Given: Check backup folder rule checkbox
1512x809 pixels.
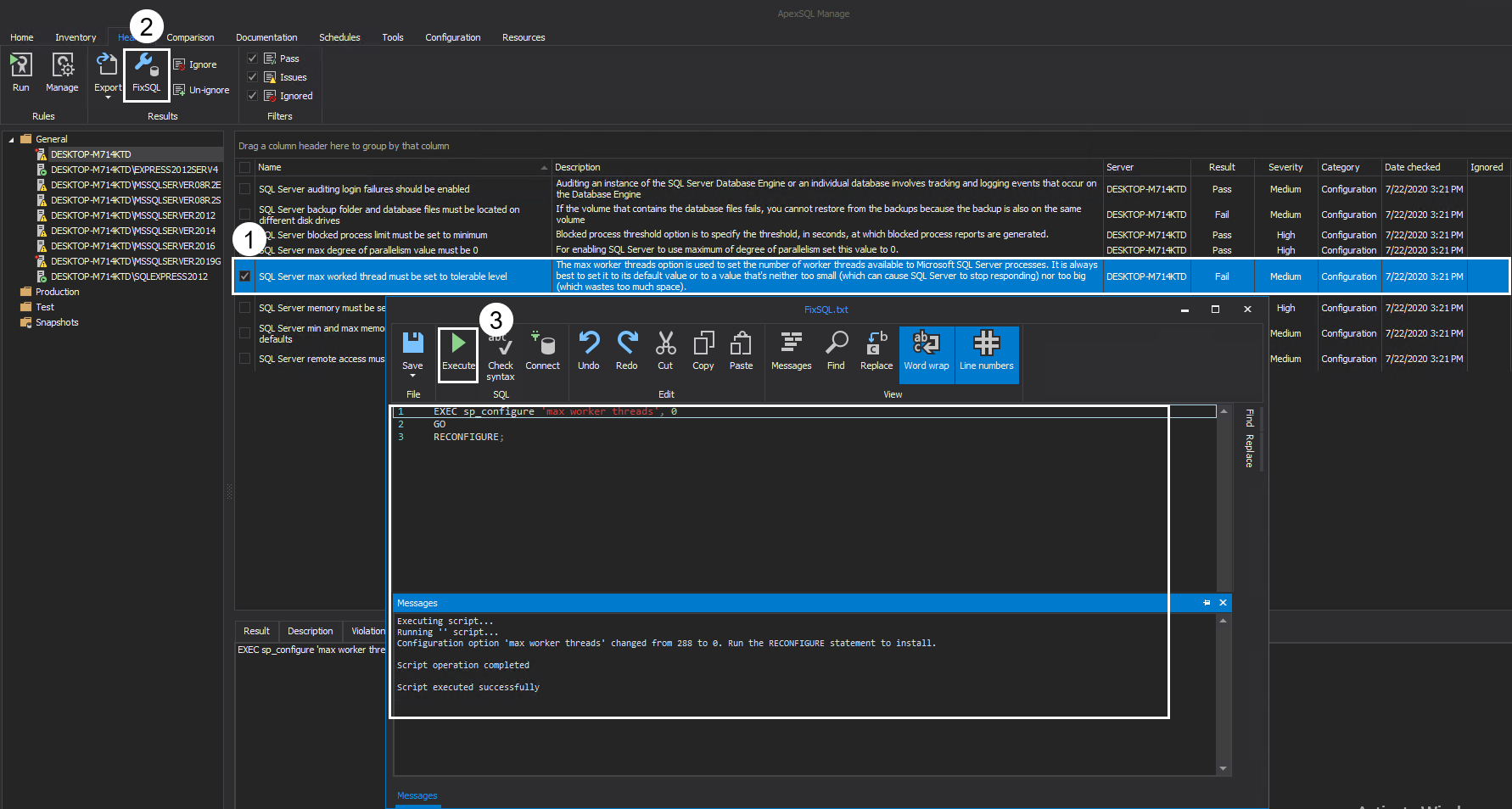Looking at the screenshot, I should click(x=244, y=215).
